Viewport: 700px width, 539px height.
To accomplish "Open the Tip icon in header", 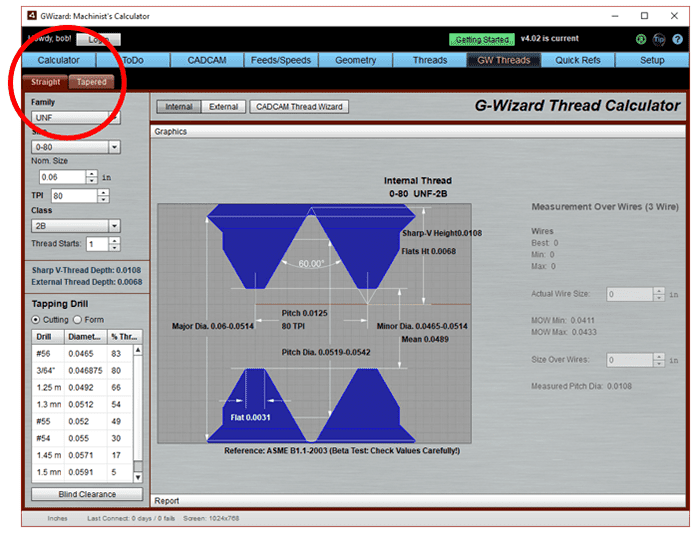I will click(659, 39).
